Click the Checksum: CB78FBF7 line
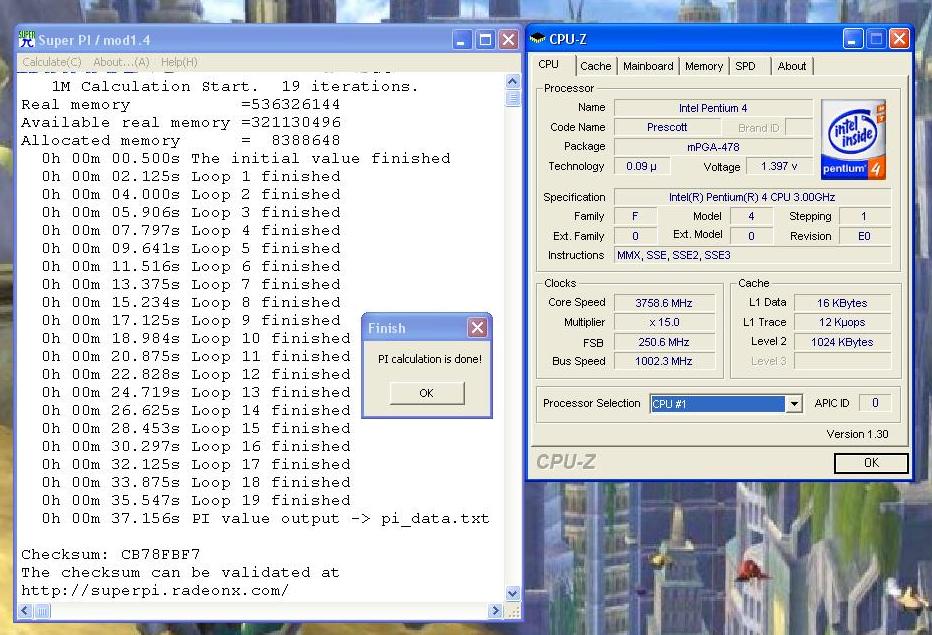932x635 pixels. point(111,555)
